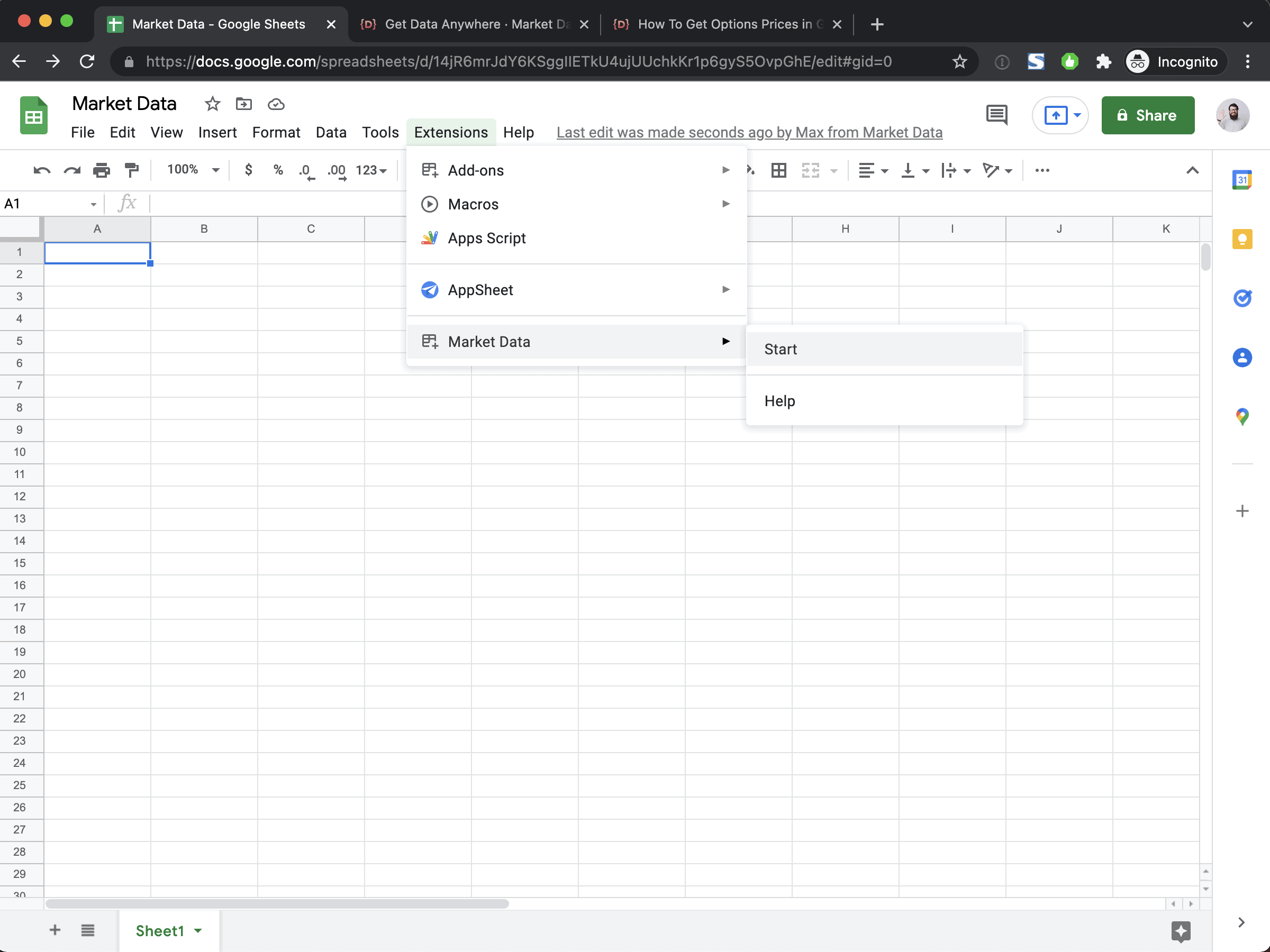This screenshot has width=1270, height=952.
Task: Open the Format menu
Action: [276, 133]
